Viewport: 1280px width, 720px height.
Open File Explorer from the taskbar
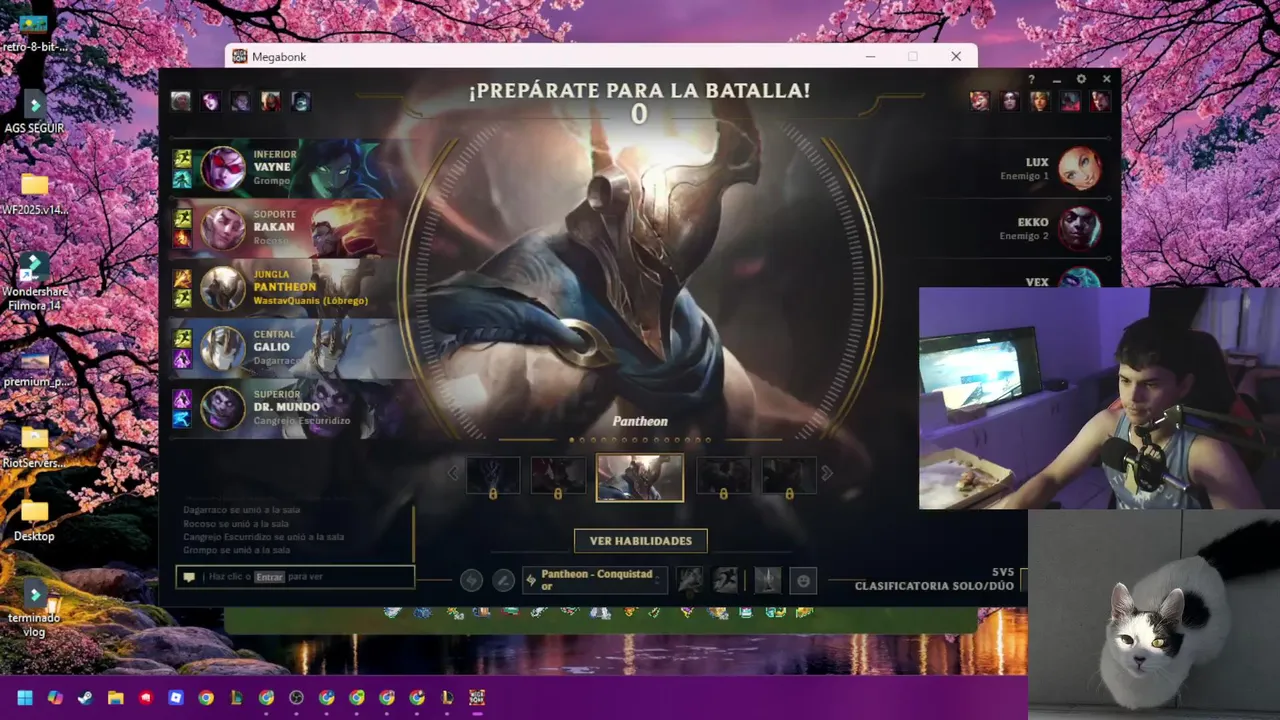point(115,697)
